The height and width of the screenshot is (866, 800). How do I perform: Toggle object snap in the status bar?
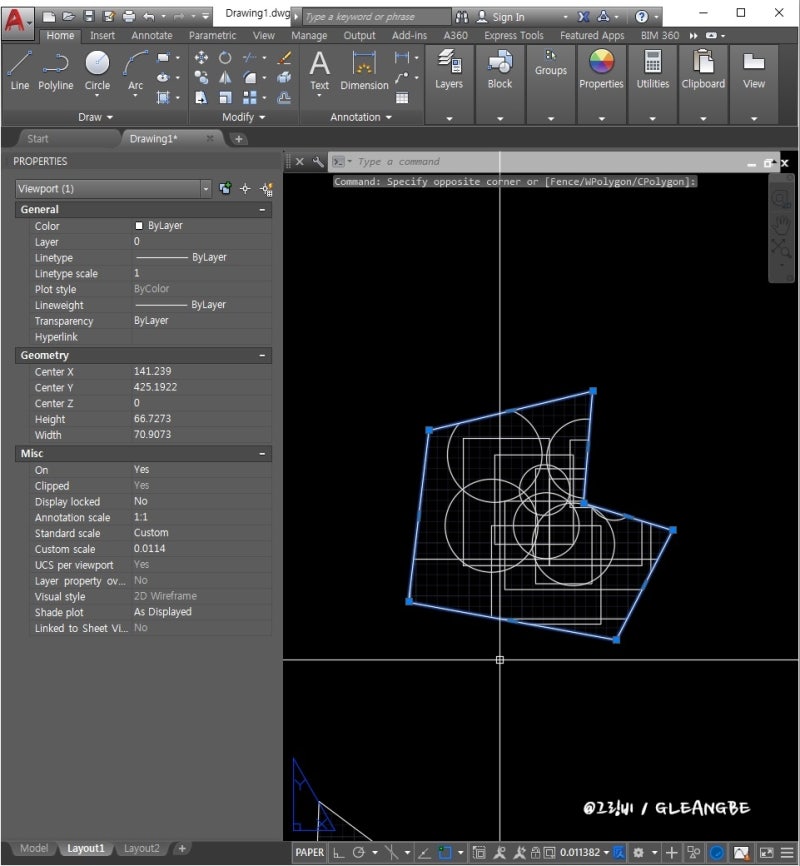(x=444, y=853)
